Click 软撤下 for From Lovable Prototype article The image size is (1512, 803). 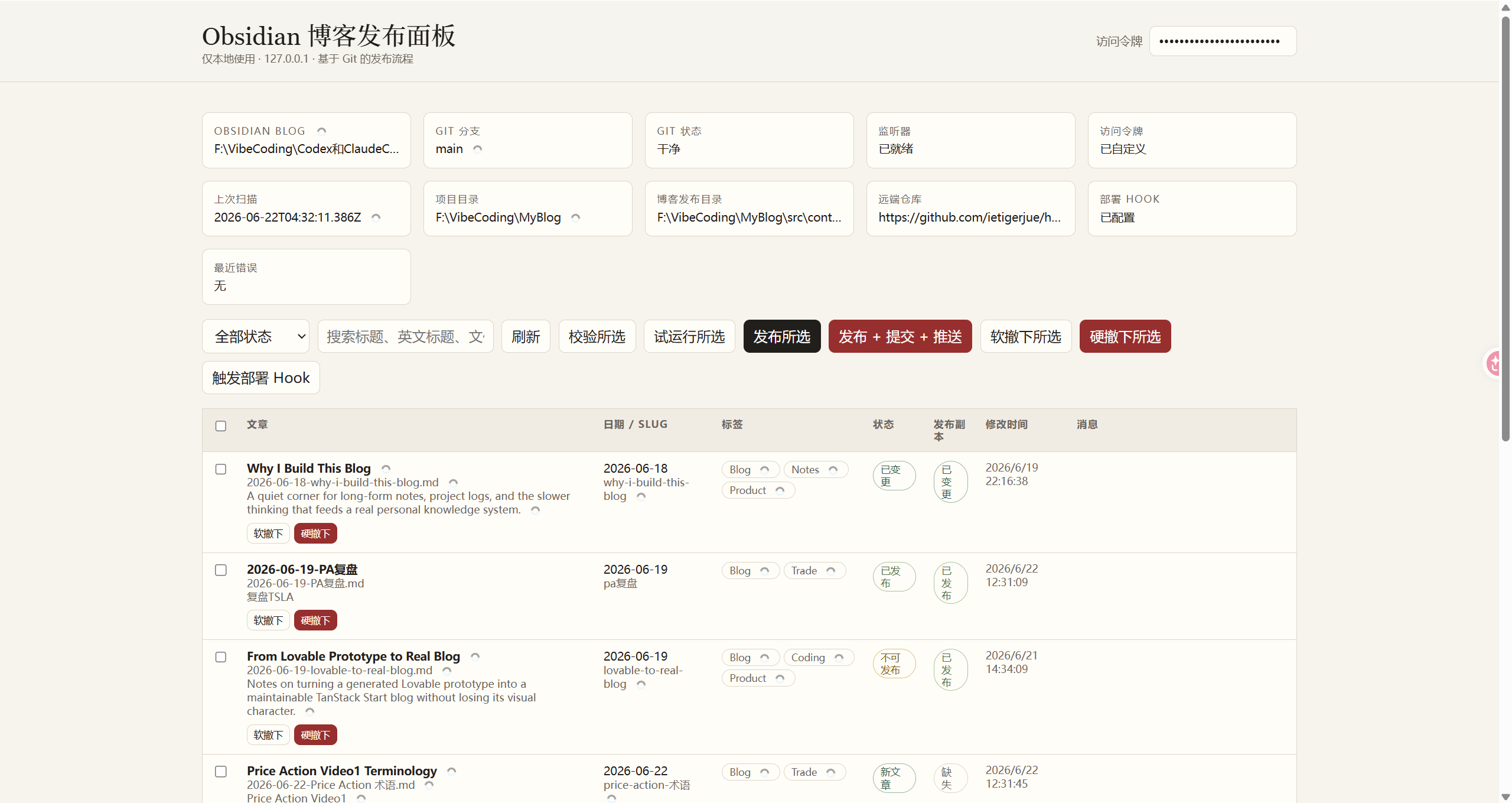268,735
